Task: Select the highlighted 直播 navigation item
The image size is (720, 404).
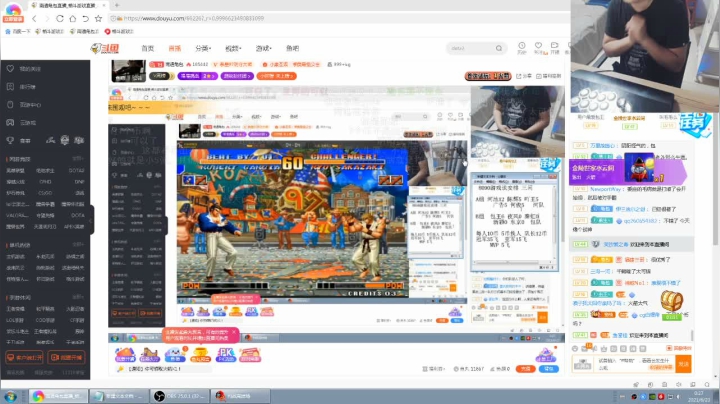Action: 174,48
